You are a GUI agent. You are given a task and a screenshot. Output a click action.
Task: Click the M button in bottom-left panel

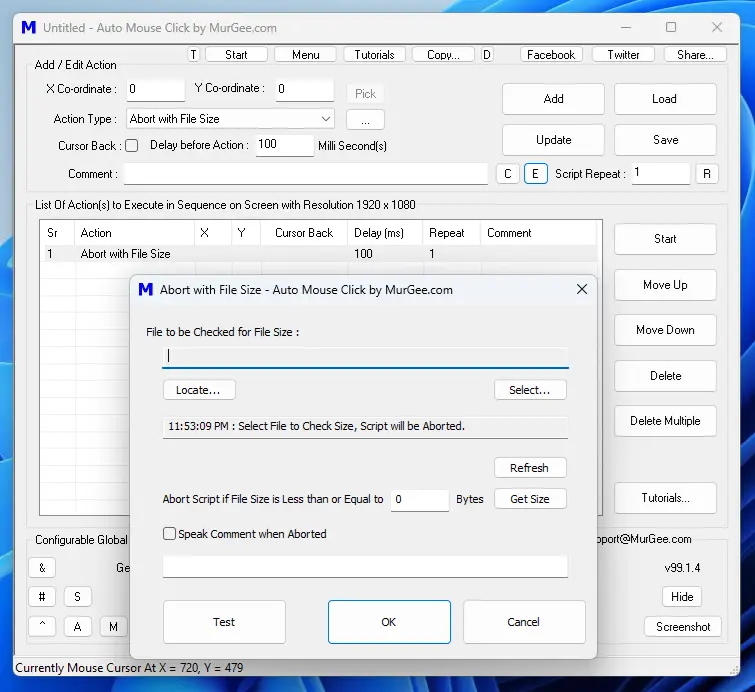(114, 626)
